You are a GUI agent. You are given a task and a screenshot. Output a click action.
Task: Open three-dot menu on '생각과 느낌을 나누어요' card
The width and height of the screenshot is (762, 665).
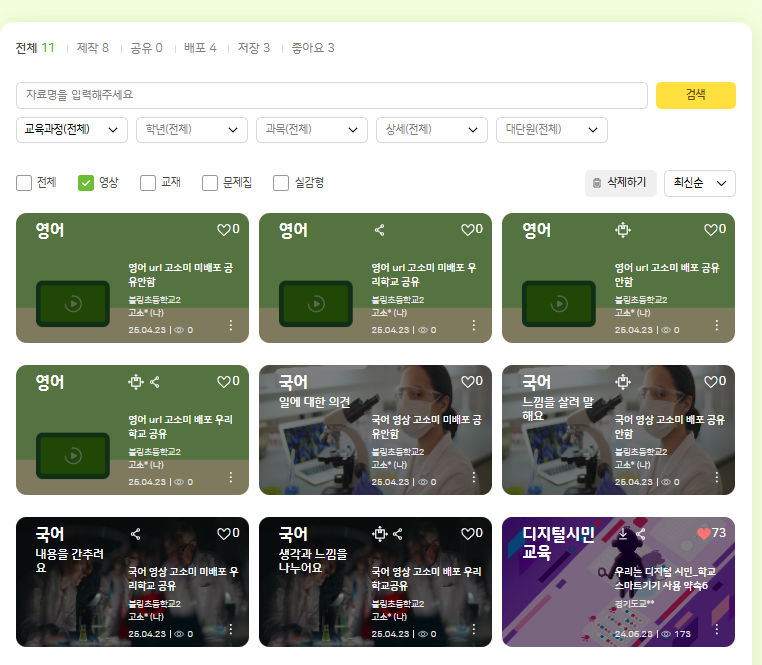[x=474, y=629]
